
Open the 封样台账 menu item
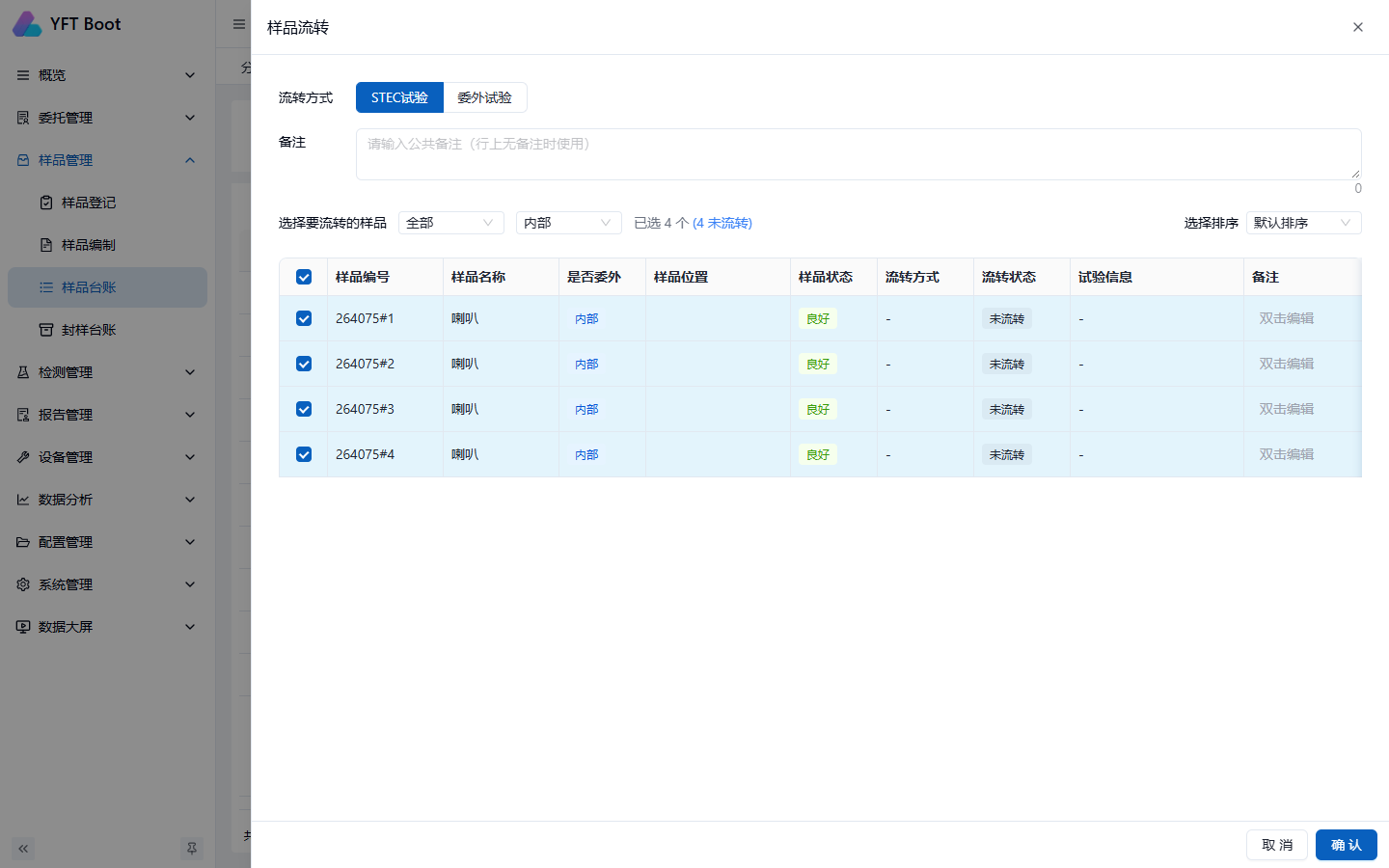[x=107, y=330]
